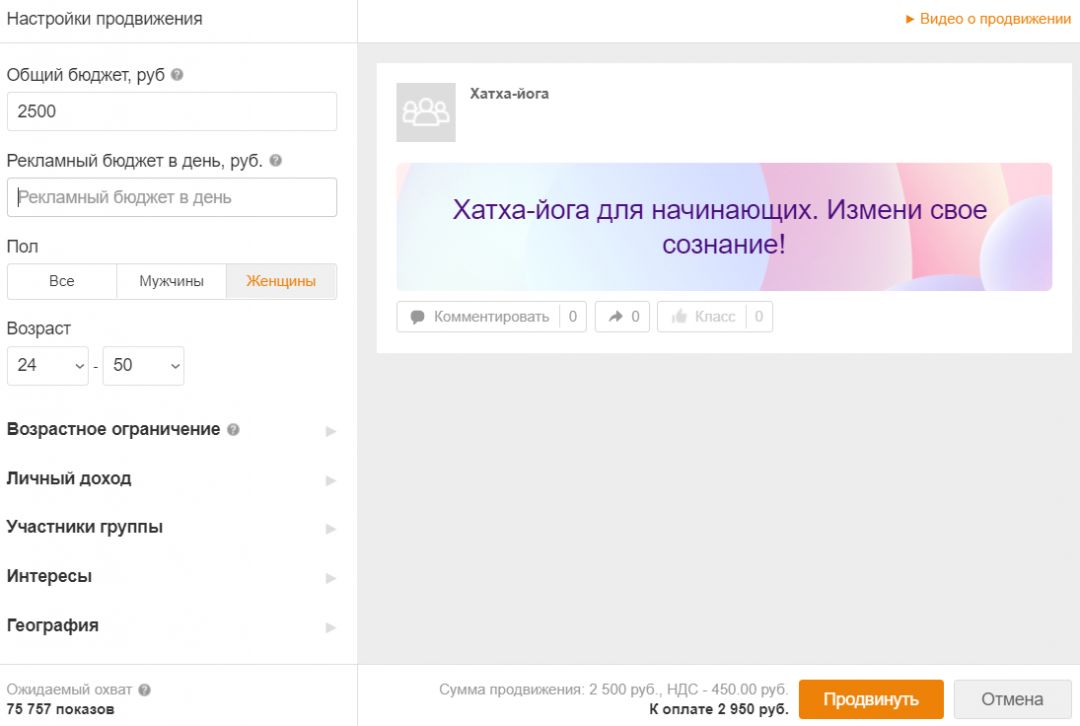Expand Участники группы section
The image size is (1080, 726).
pyautogui.click(x=172, y=528)
